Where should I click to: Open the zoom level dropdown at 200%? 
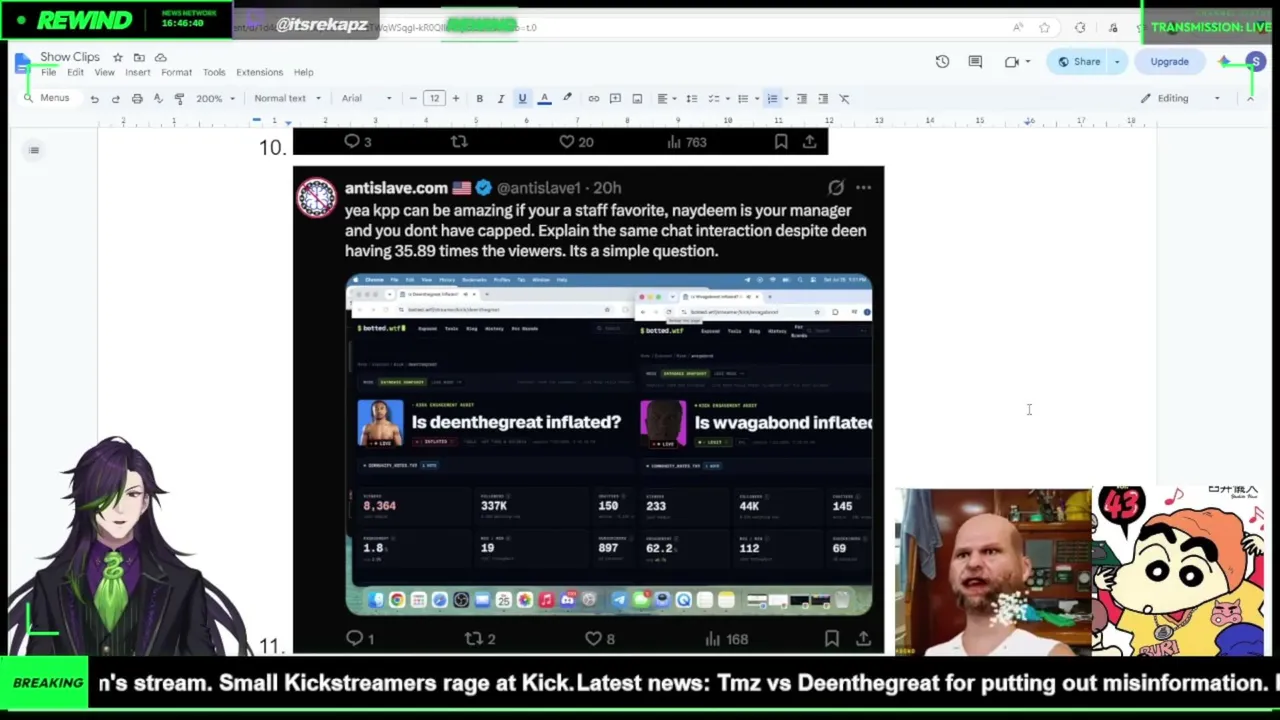click(215, 99)
